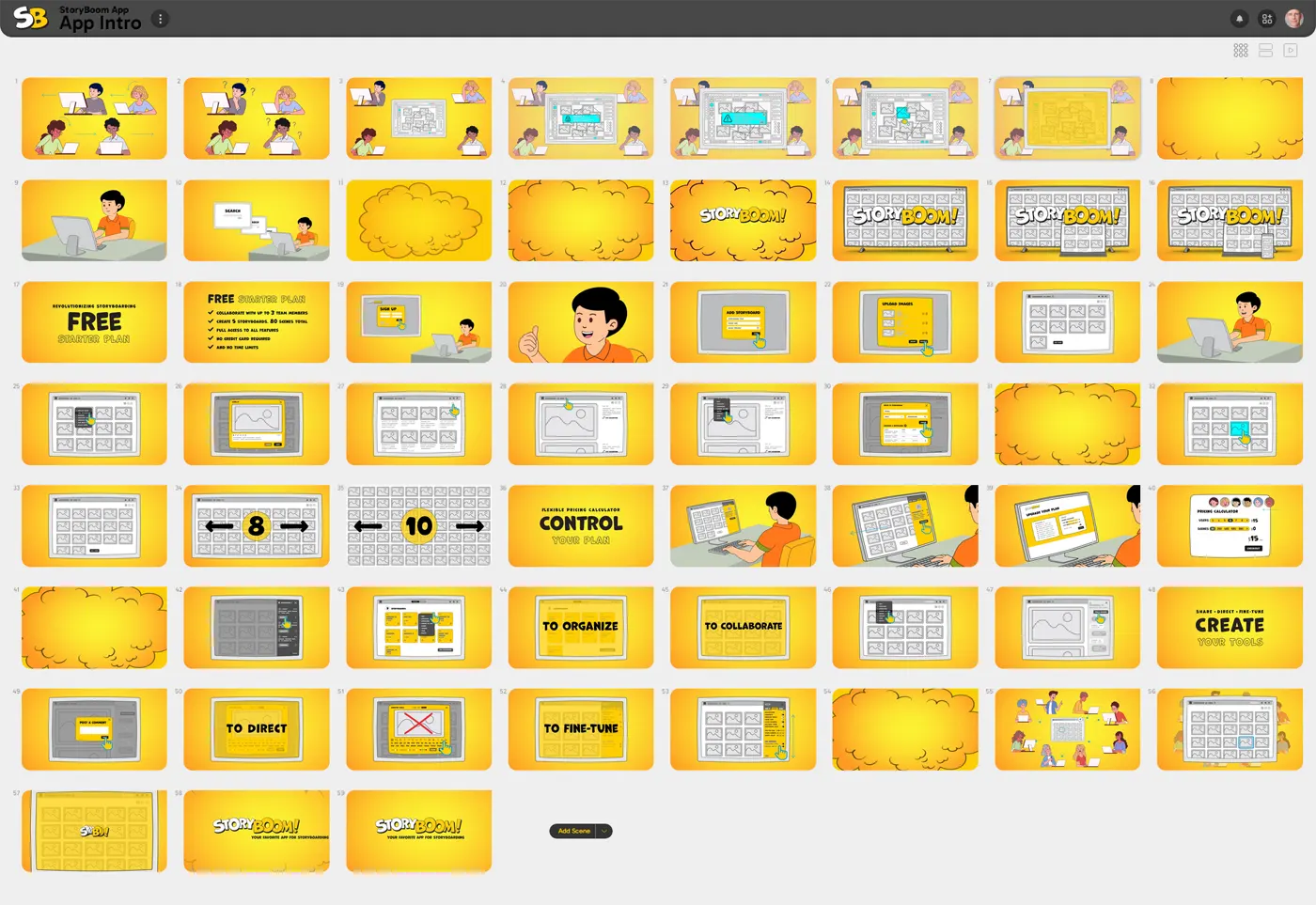Select scene 51 with red X image
The height and width of the screenshot is (905, 1316).
[419, 728]
